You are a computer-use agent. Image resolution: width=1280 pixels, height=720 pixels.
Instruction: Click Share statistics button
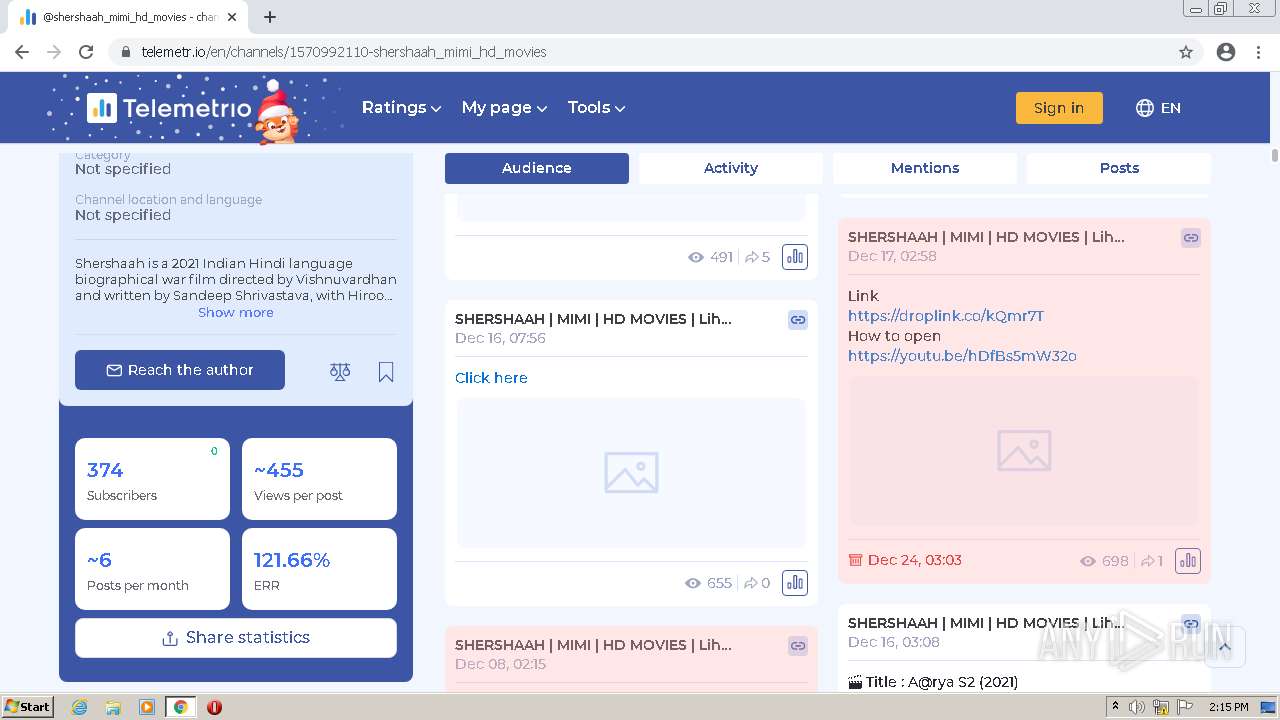coord(236,638)
